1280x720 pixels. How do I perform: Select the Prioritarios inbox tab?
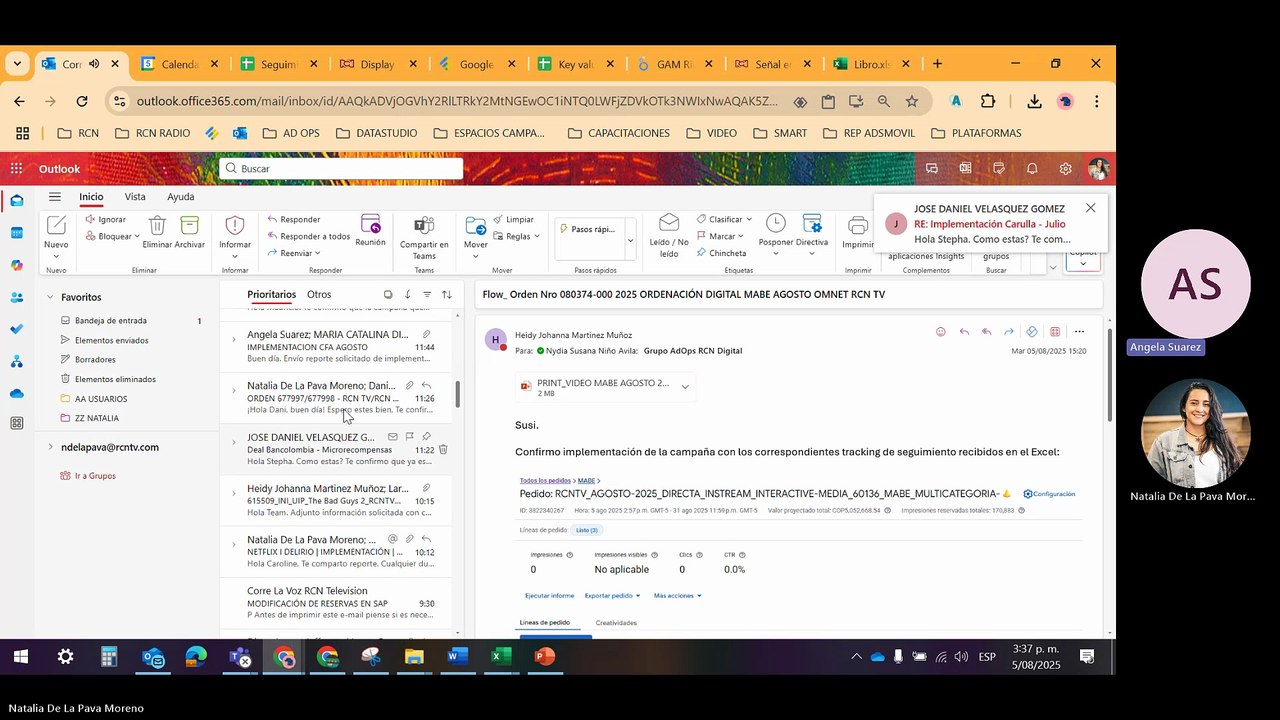[x=272, y=295]
